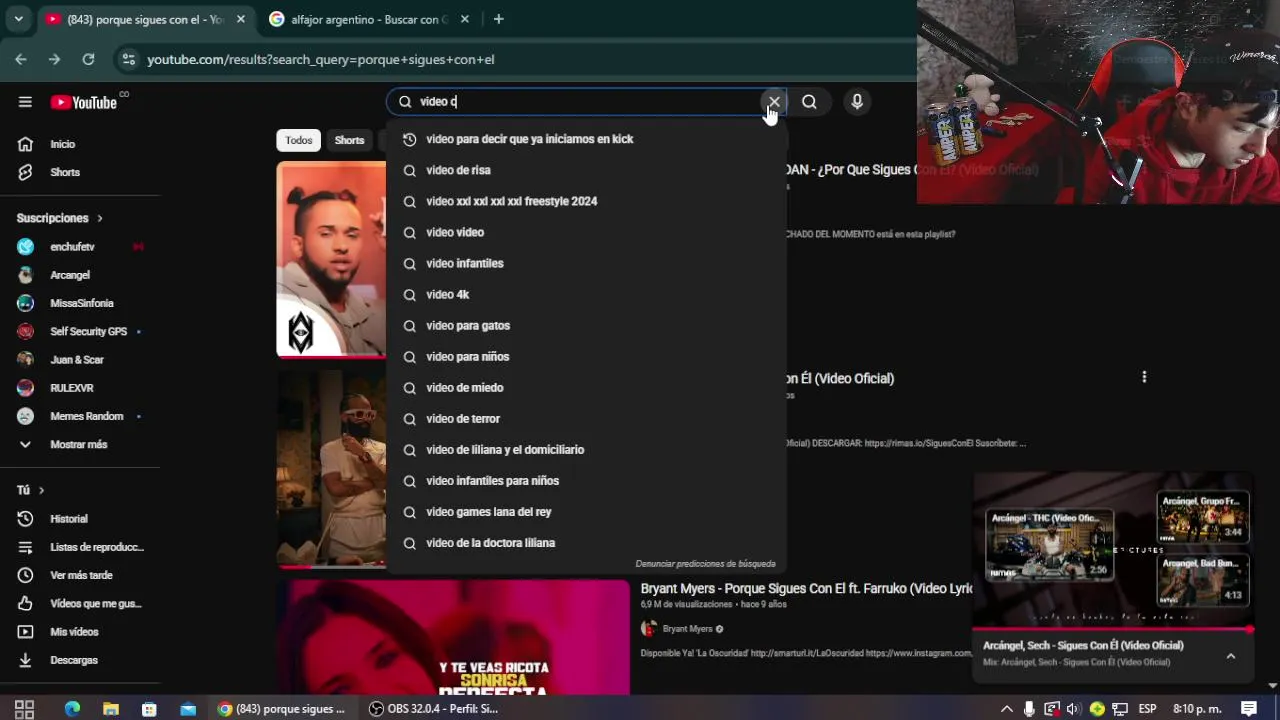Viewport: 1280px width, 720px height.
Task: View site information icon in address bar
Action: pos(128,59)
